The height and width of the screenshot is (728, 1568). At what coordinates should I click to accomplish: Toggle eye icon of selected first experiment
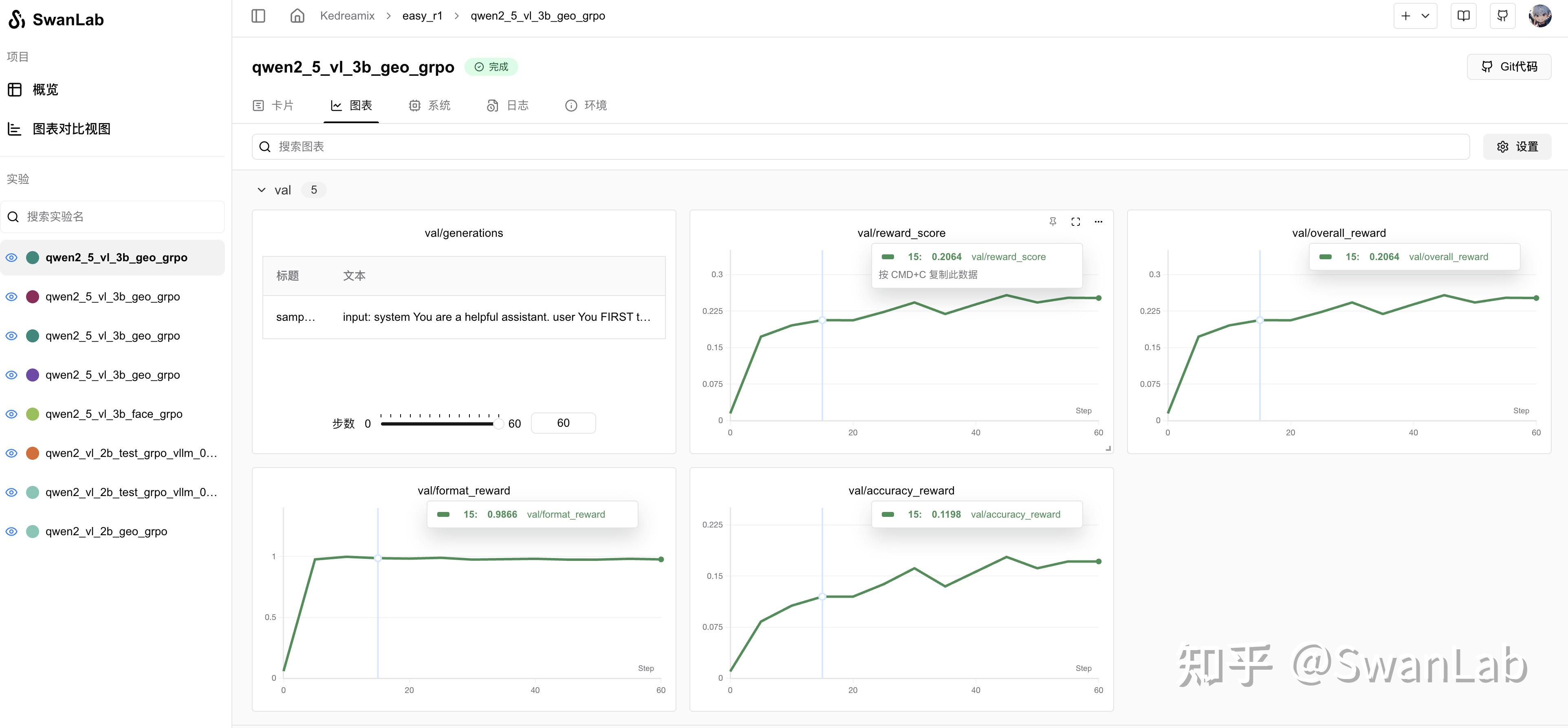11,258
